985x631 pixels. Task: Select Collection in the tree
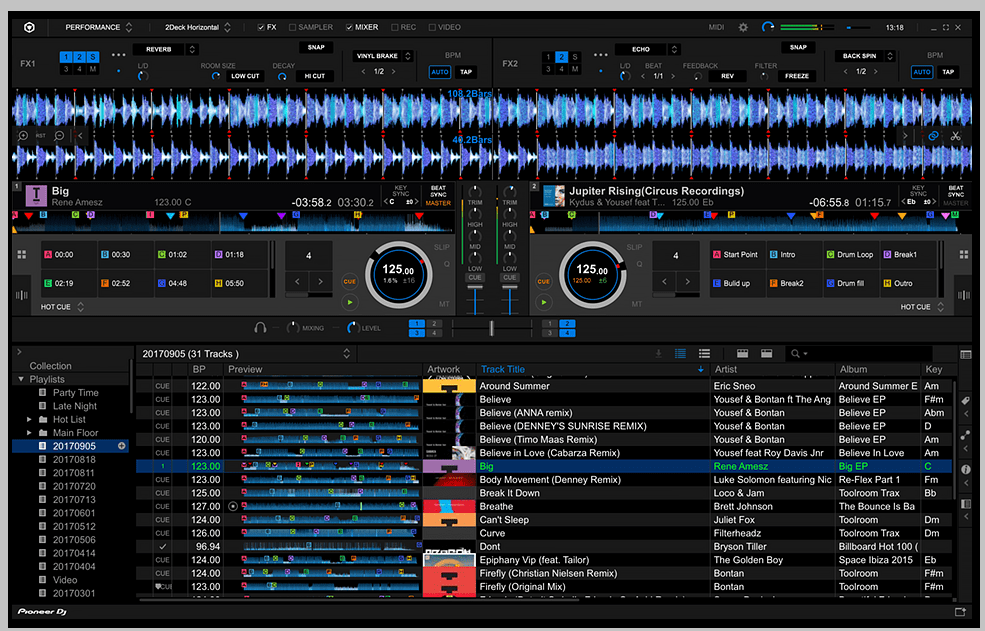(50, 366)
